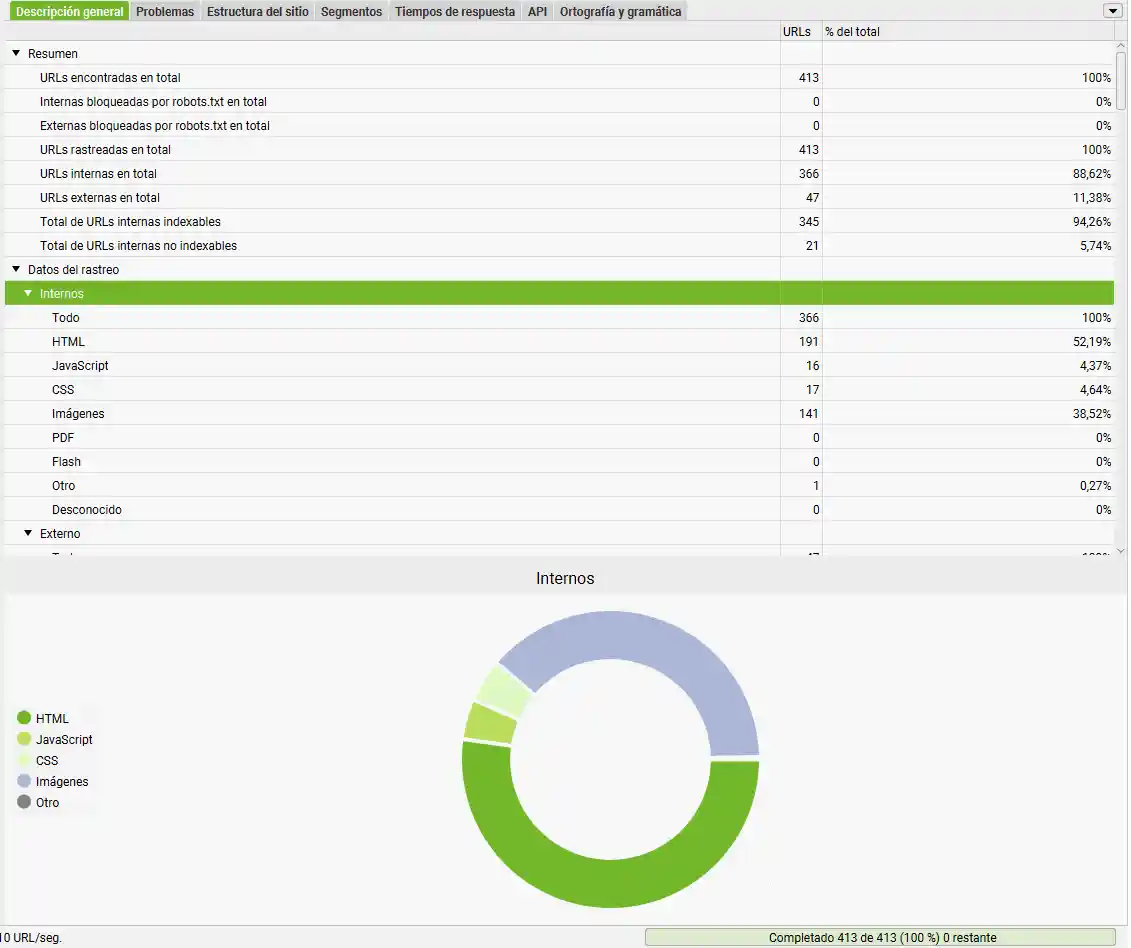Collapse the Internos tree group
The image size is (1131, 948).
pyautogui.click(x=28, y=293)
